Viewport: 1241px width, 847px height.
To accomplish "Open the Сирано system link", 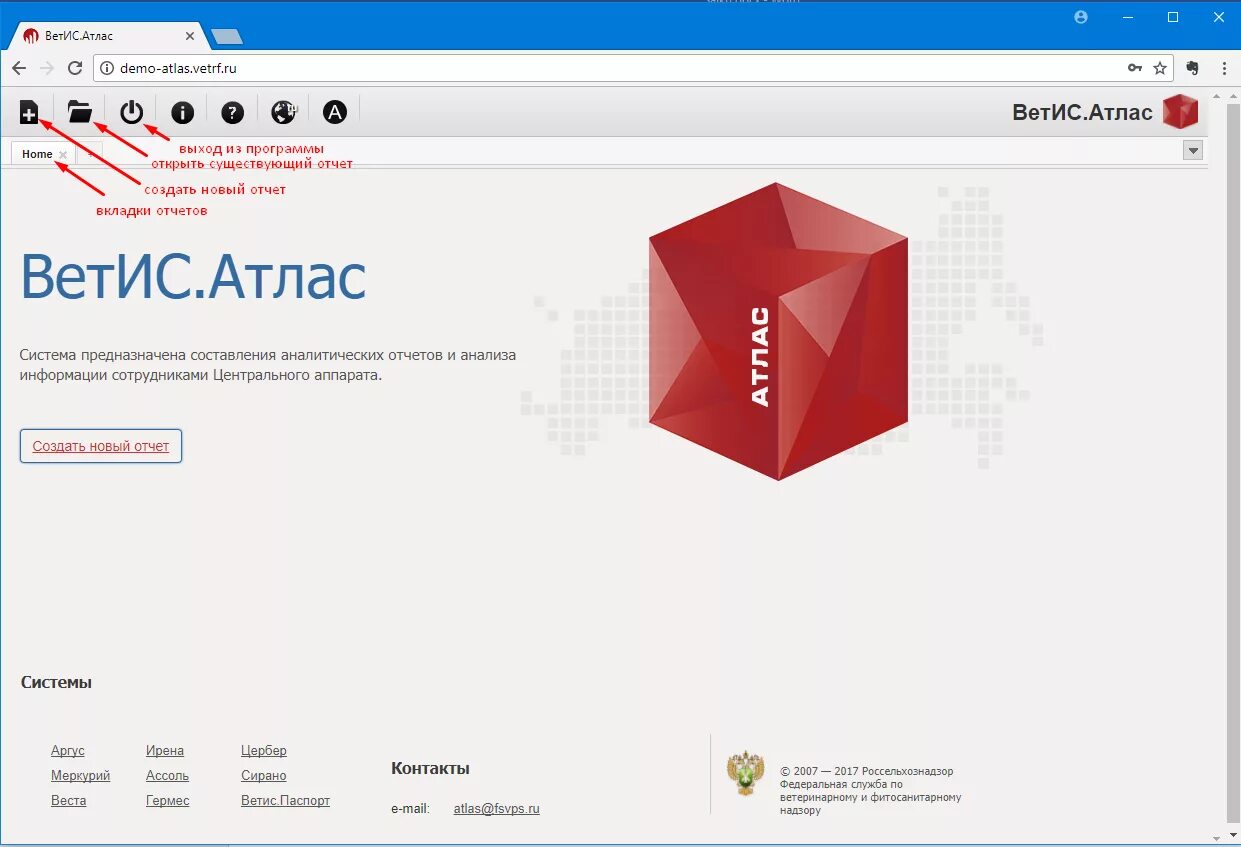I will click(x=264, y=775).
